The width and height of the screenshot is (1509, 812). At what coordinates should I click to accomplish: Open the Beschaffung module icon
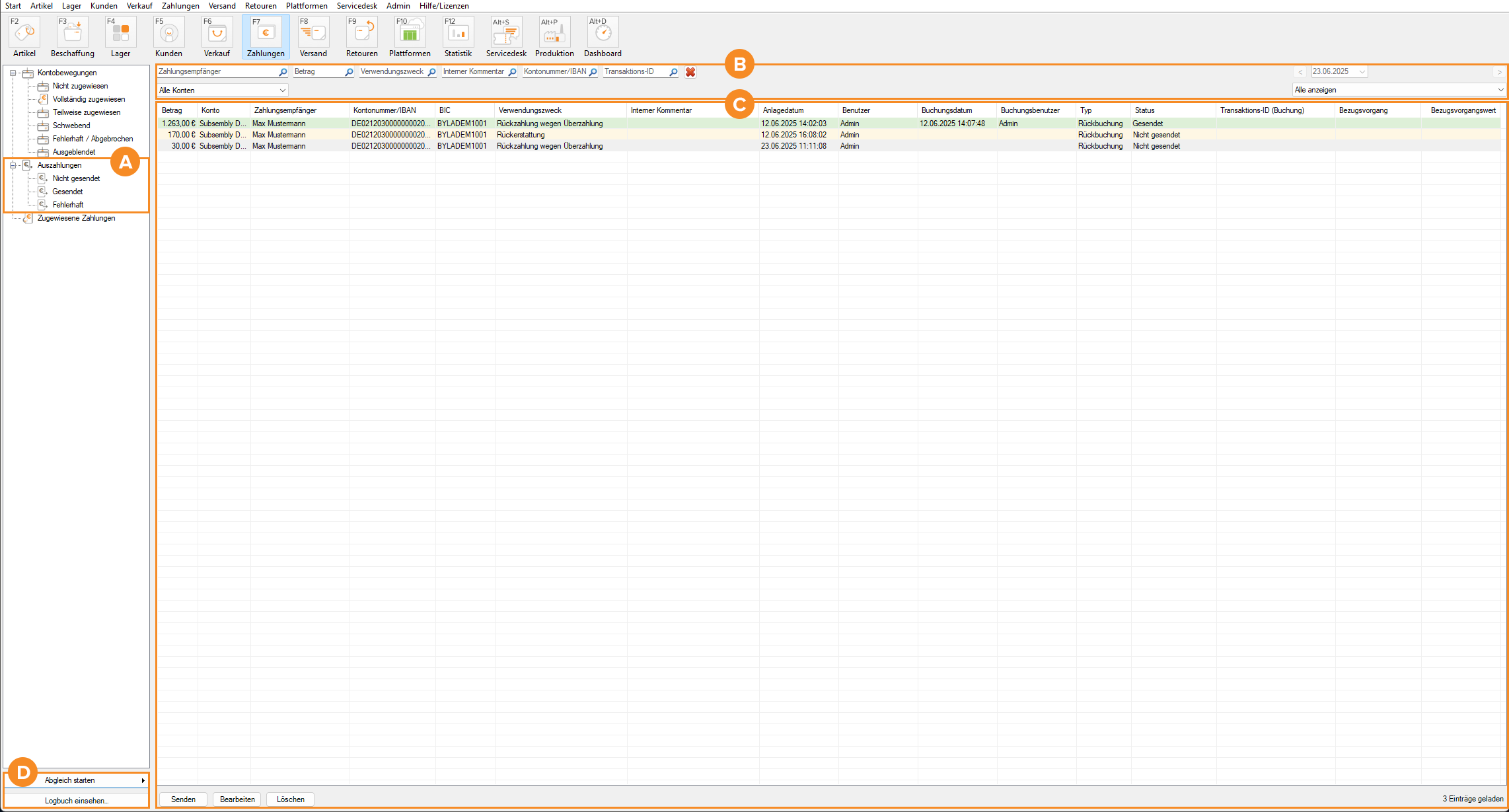pos(72,32)
